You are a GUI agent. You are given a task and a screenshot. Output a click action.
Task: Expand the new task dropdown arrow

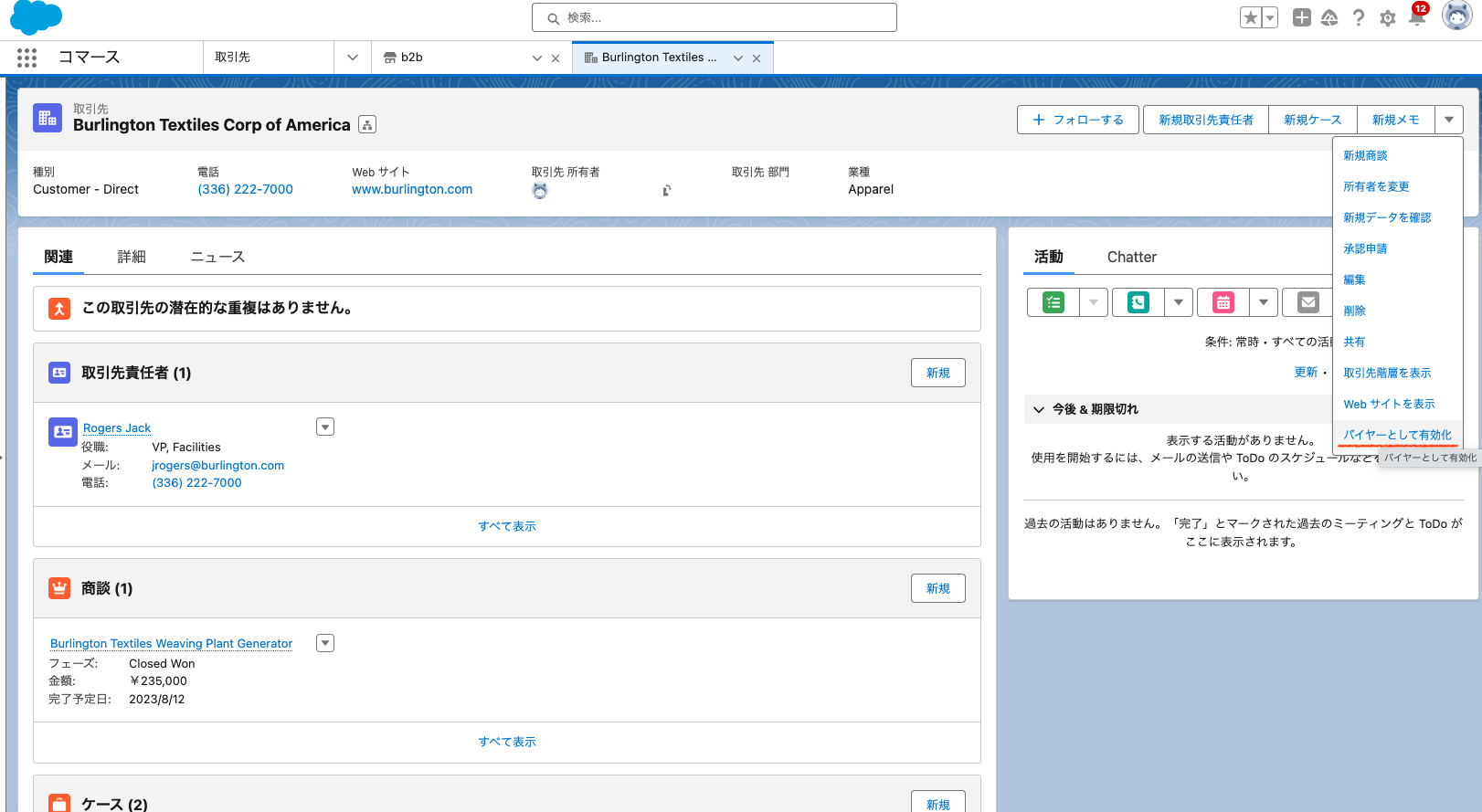point(1094,302)
